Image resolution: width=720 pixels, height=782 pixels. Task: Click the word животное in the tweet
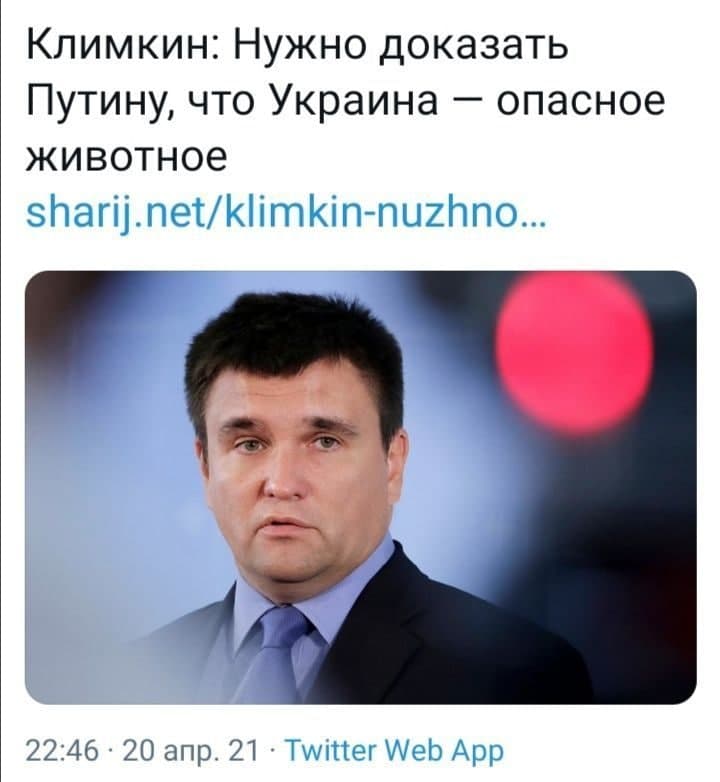coord(127,158)
